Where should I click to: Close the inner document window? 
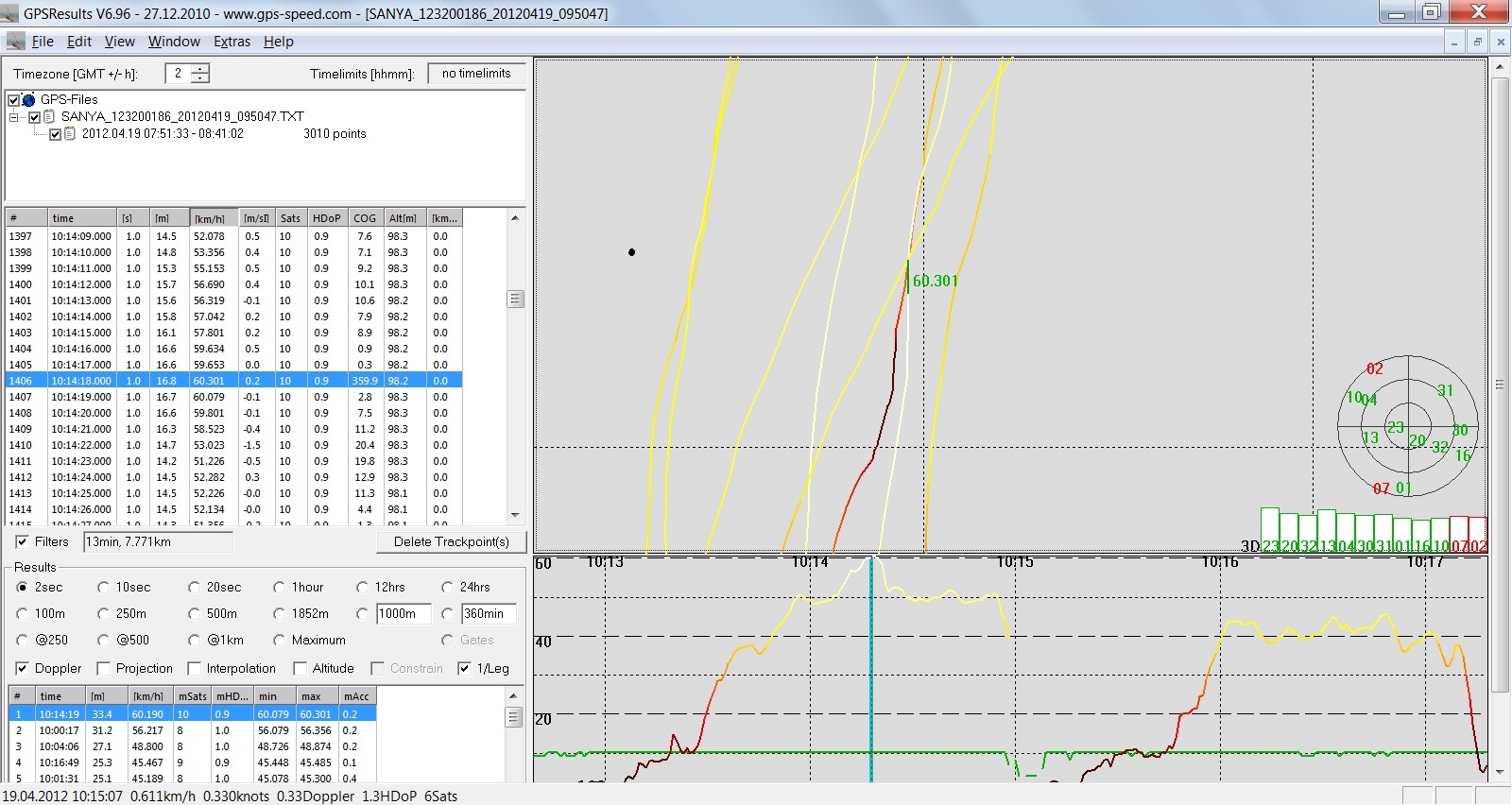(x=1500, y=42)
